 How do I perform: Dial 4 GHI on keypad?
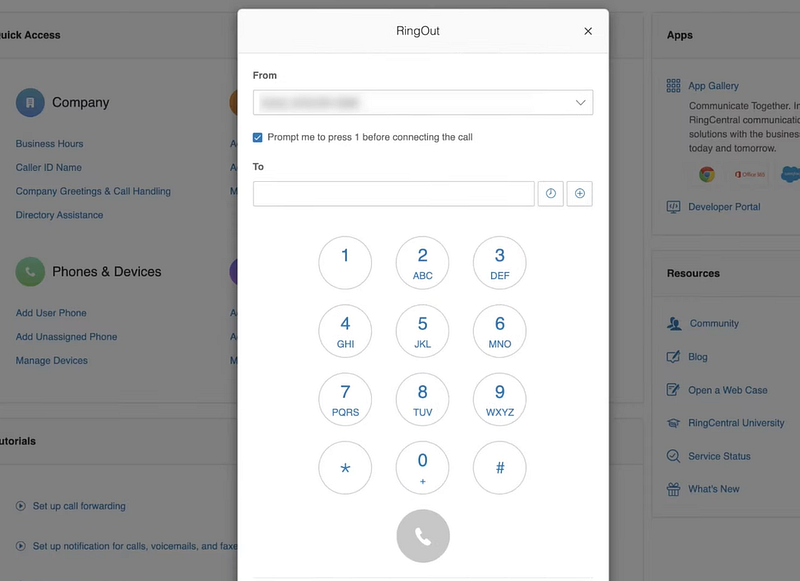coord(345,331)
